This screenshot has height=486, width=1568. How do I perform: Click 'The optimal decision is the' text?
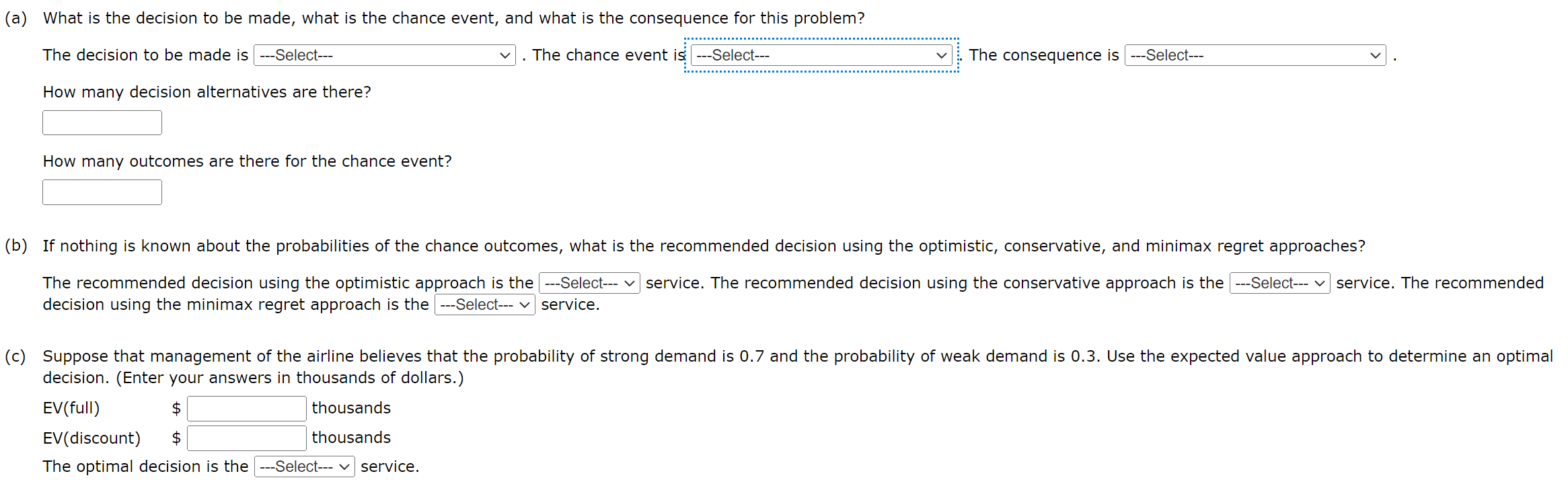tap(145, 467)
